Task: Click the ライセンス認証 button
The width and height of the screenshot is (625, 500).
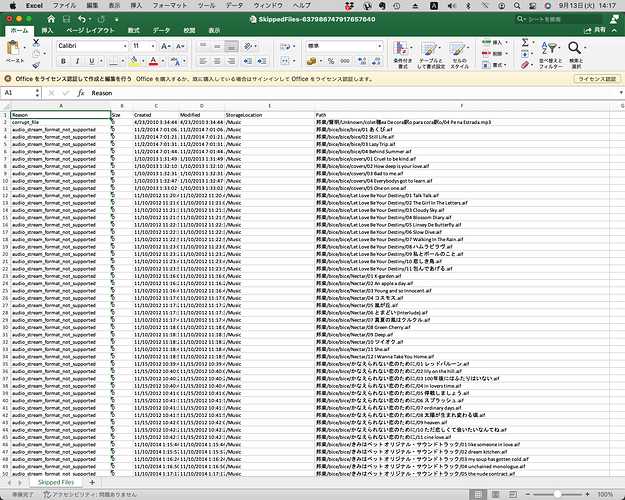Action: click(x=597, y=79)
